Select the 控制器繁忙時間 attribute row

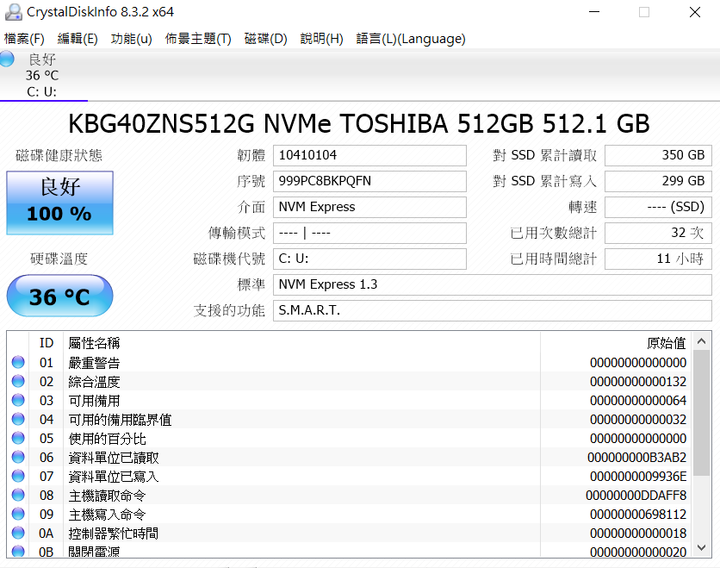click(x=349, y=534)
